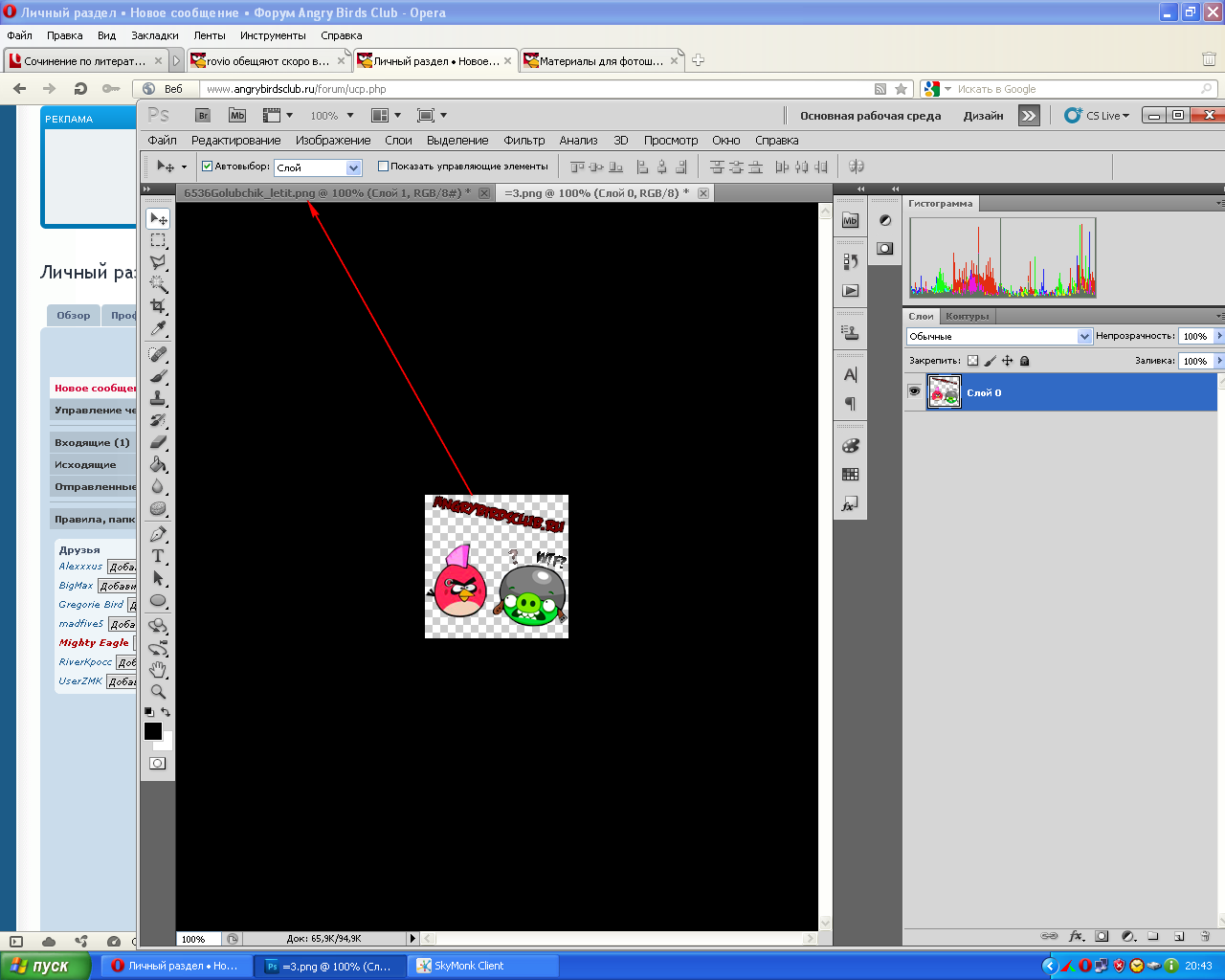This screenshot has width=1225, height=980.
Task: Select the Eyedropper tool
Action: click(158, 328)
